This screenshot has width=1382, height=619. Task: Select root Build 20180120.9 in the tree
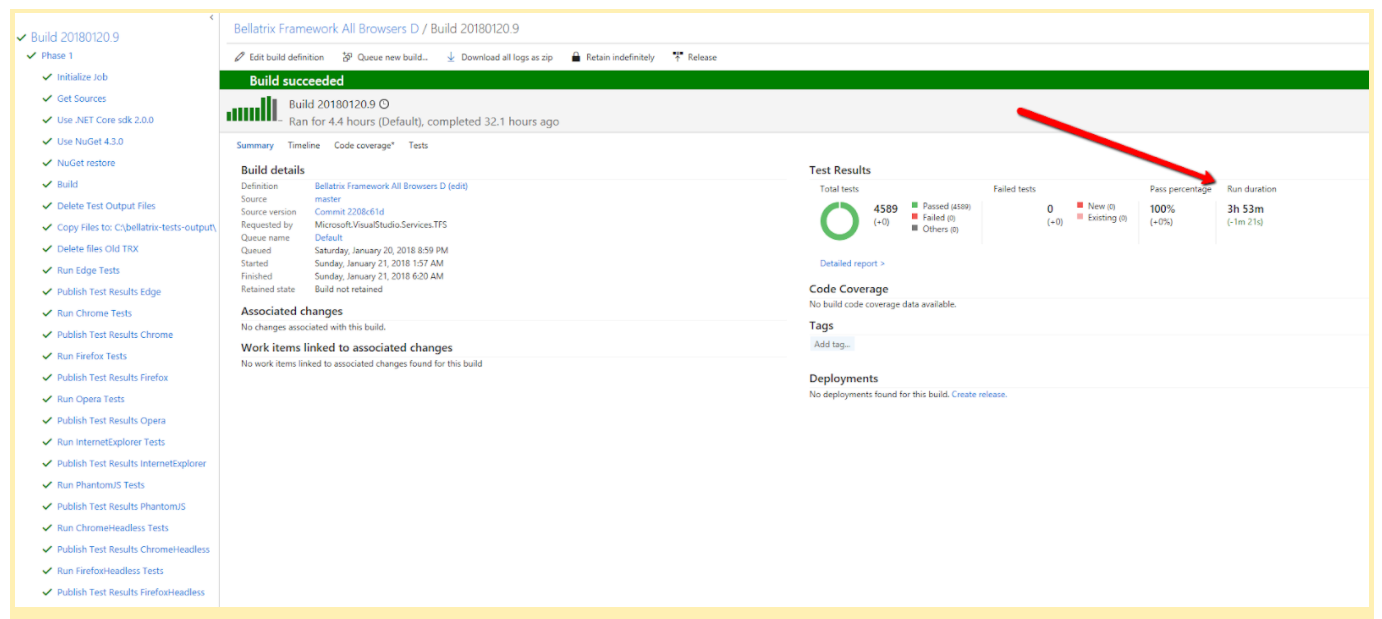pos(74,37)
